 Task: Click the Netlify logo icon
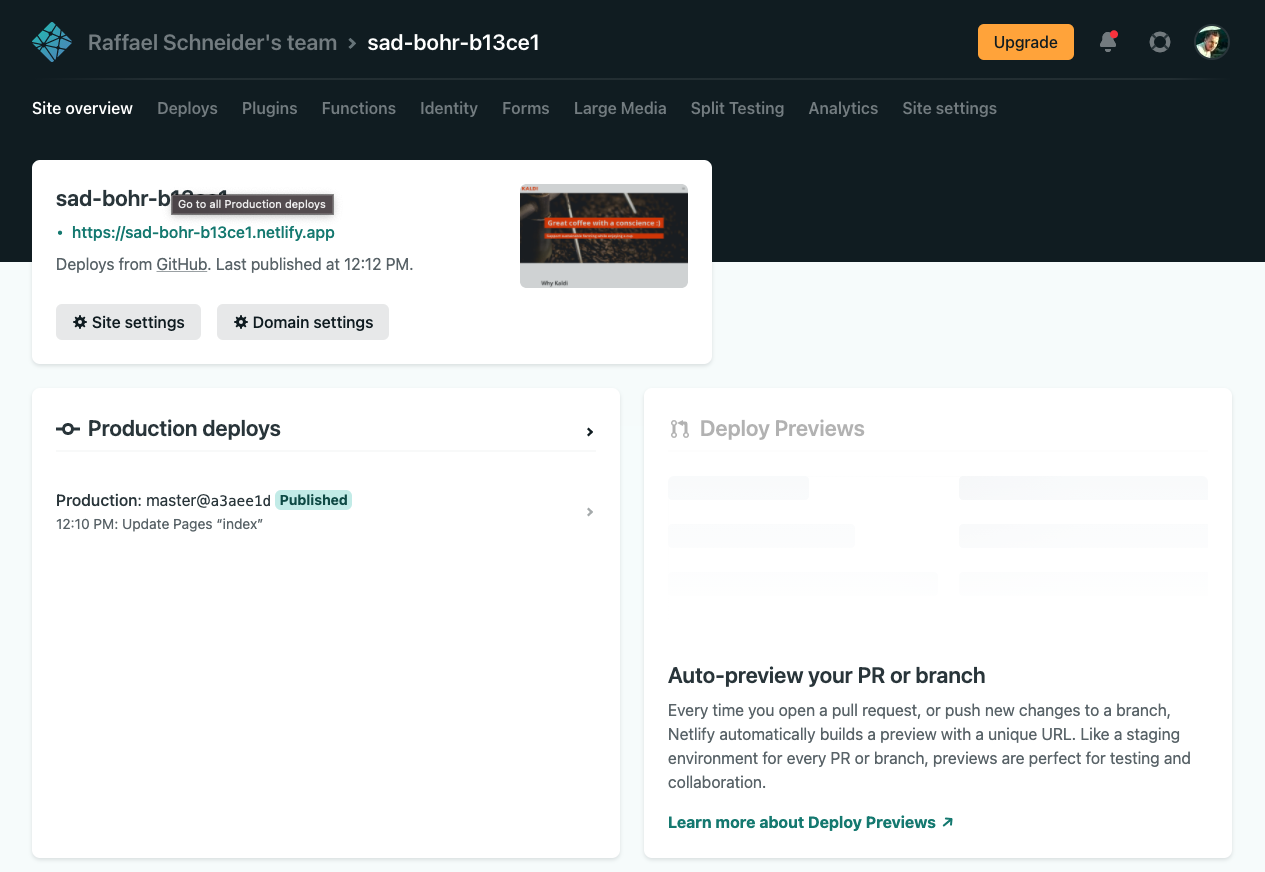click(51, 41)
